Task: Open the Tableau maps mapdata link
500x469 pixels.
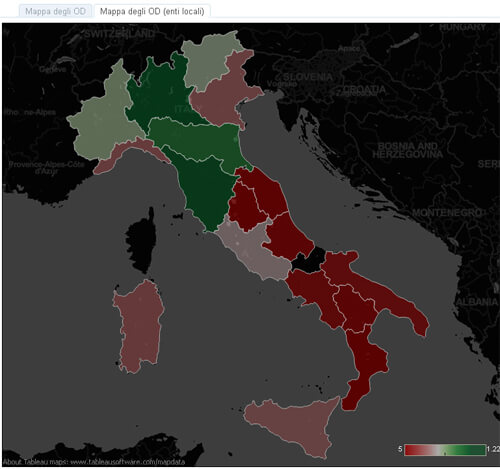Action: click(94, 462)
